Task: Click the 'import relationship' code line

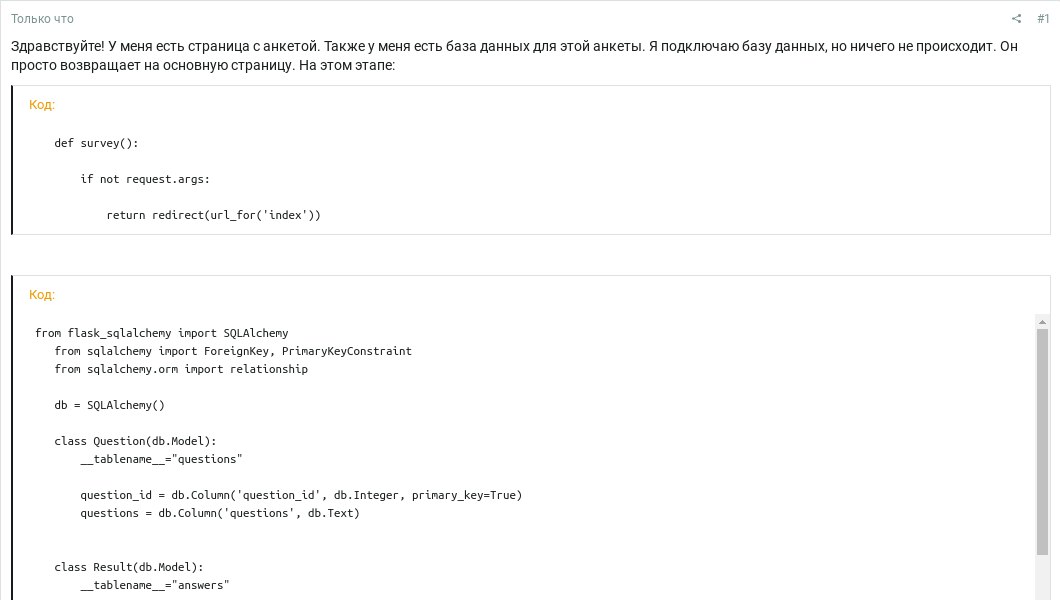Action: [181, 369]
